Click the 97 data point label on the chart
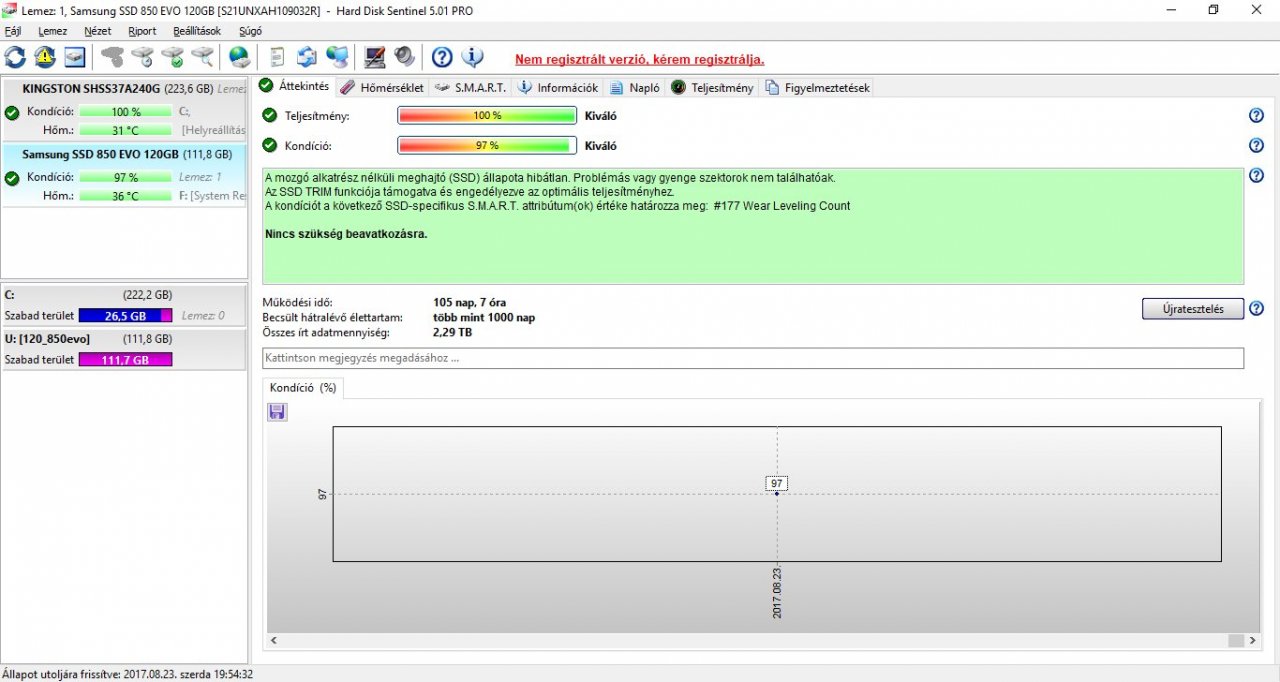The image size is (1280, 682). (777, 483)
